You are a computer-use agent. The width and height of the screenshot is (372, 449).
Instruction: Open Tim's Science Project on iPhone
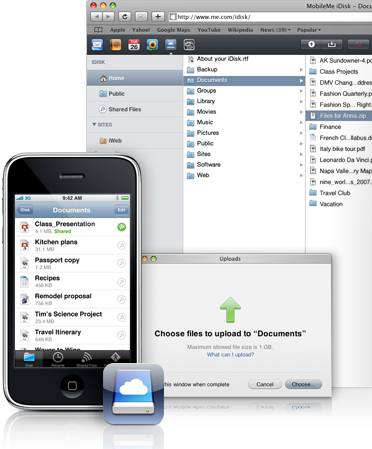tap(72, 317)
